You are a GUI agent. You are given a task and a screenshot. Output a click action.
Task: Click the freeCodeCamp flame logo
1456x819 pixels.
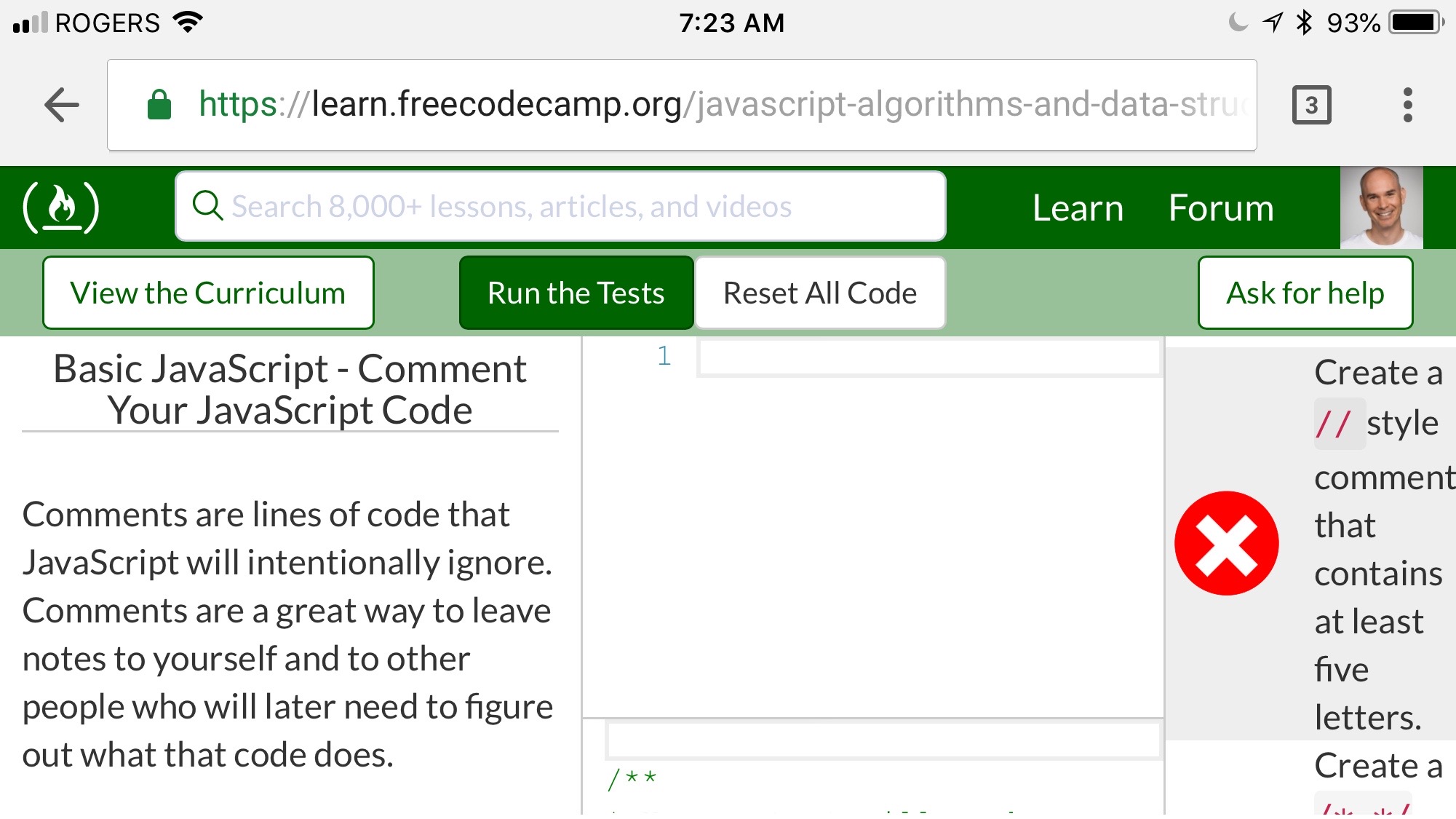(x=62, y=207)
